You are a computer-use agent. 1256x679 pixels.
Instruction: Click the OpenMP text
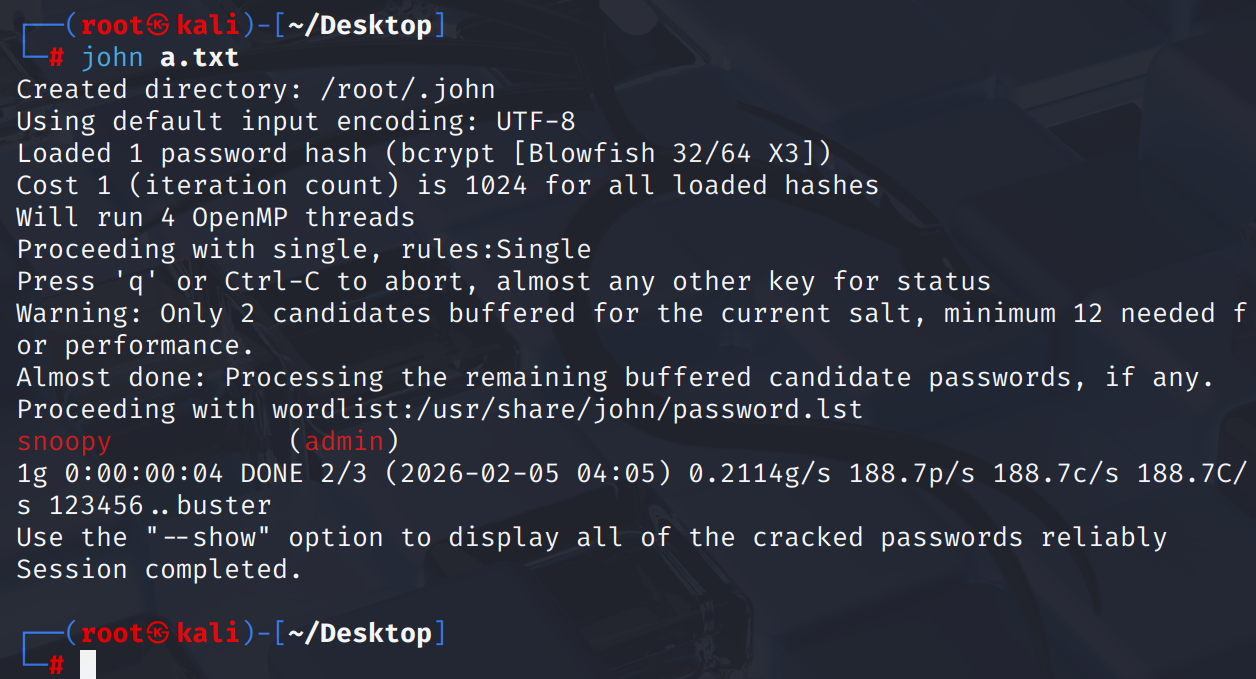[240, 218]
